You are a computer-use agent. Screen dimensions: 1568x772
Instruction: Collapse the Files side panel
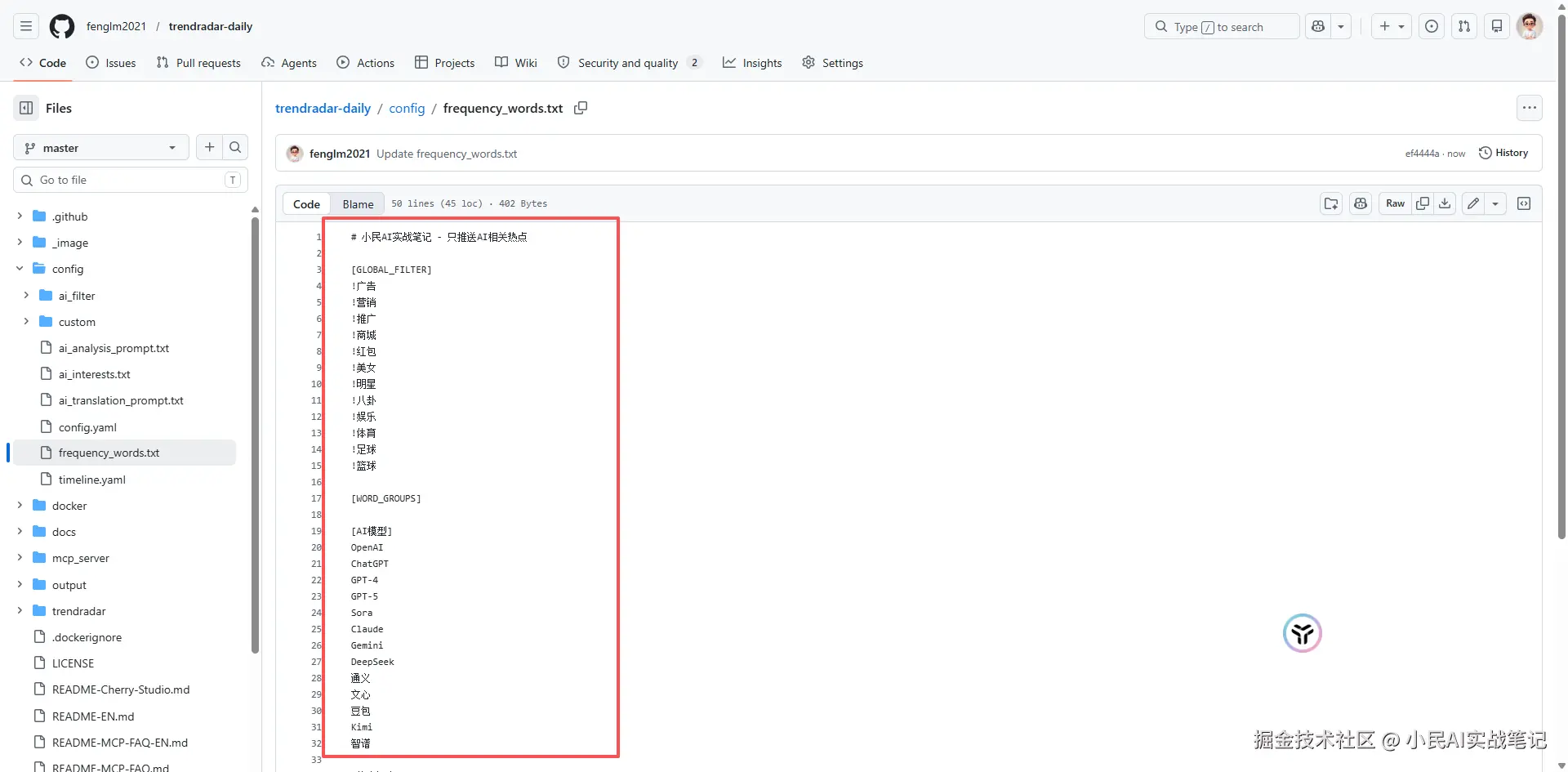(26, 108)
